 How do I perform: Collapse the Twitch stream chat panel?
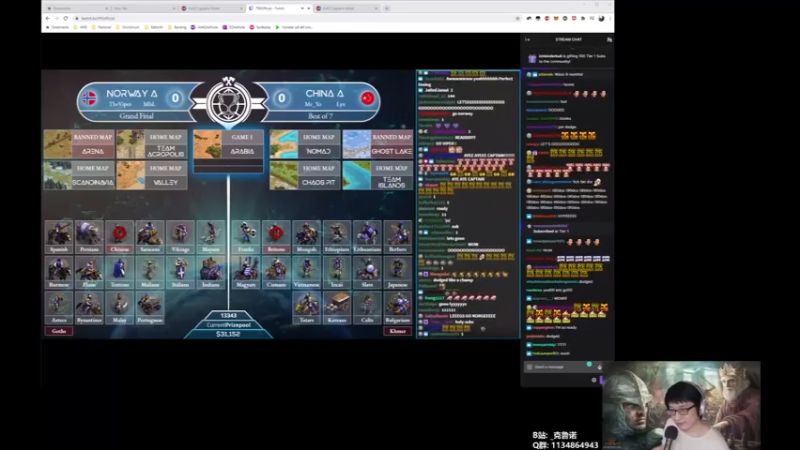pyautogui.click(x=527, y=39)
